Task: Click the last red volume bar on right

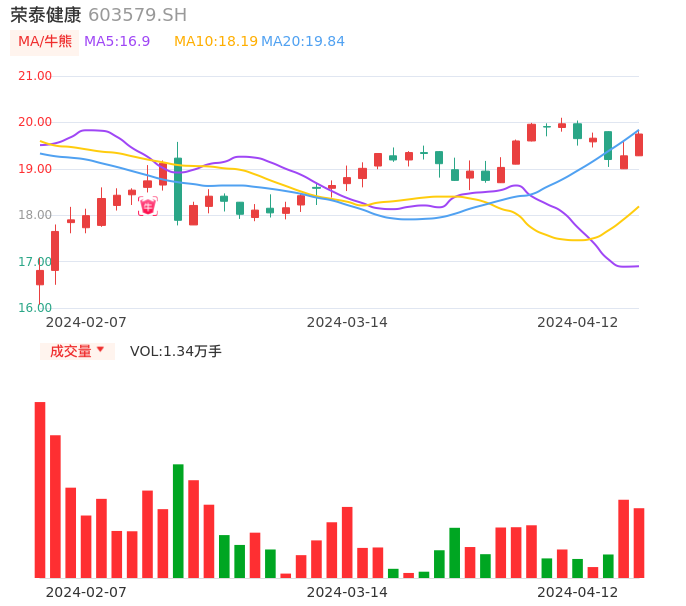Action: (639, 543)
